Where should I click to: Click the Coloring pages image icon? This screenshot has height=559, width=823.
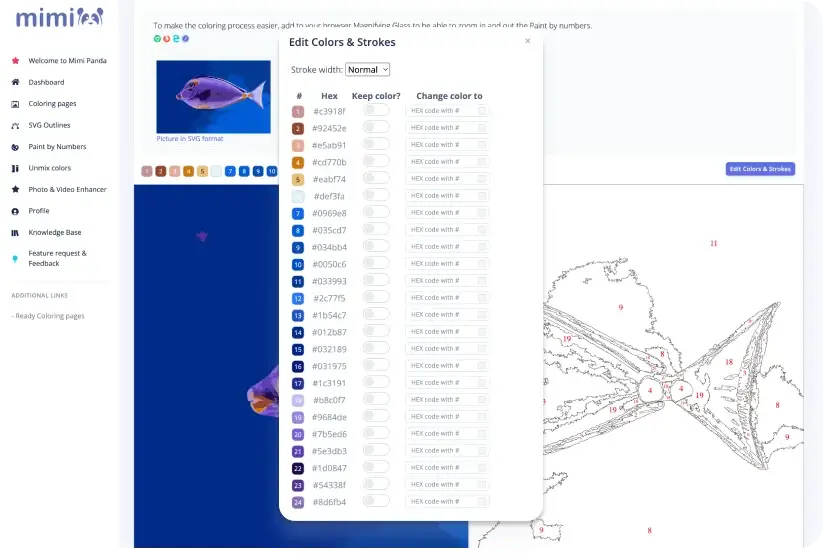pos(15,104)
